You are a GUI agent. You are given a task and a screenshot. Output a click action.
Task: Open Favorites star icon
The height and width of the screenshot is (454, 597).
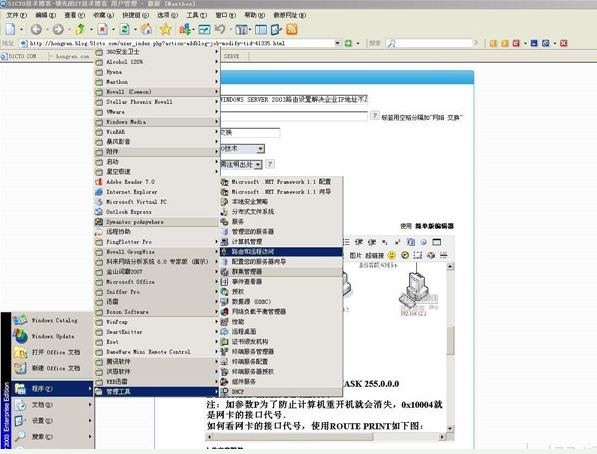(x=166, y=29)
